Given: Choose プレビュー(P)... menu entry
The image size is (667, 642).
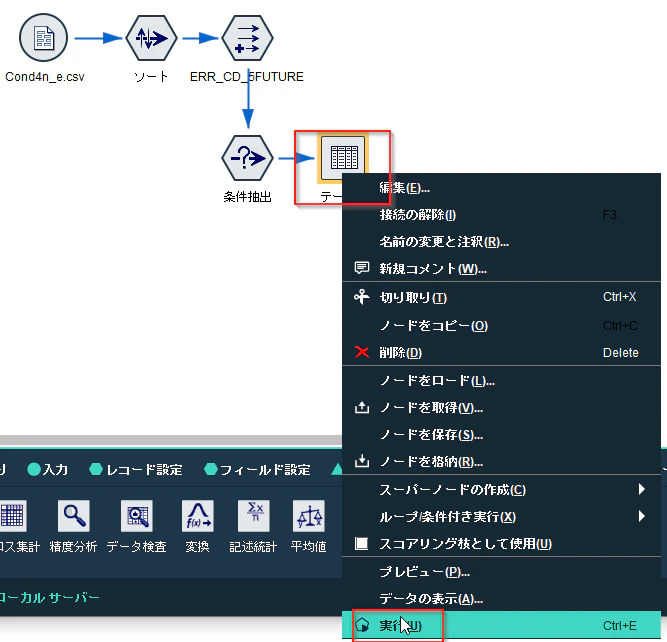Looking at the screenshot, I should (501, 572).
